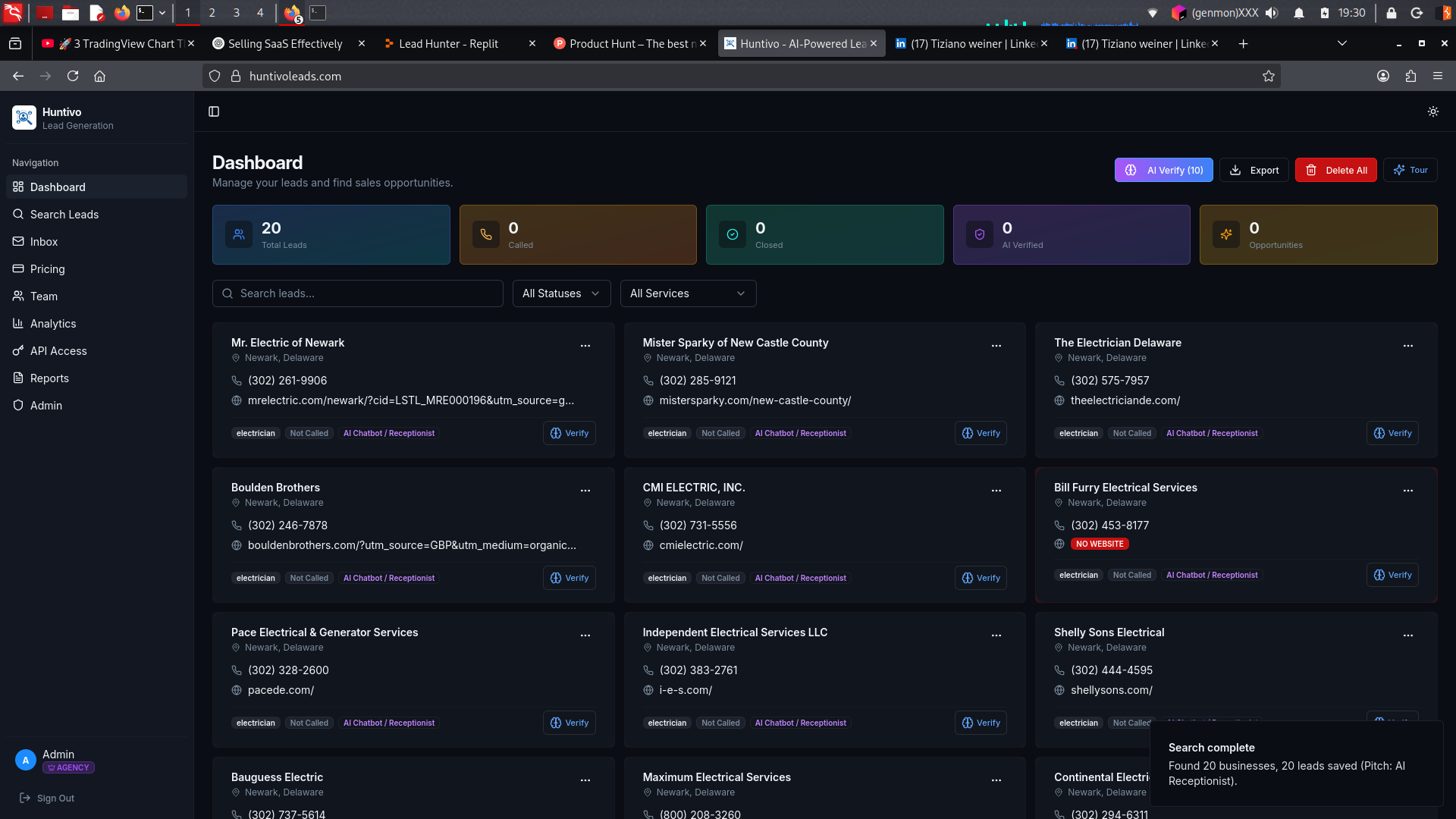
Task: Click the Called phone stat icon
Action: click(x=485, y=235)
